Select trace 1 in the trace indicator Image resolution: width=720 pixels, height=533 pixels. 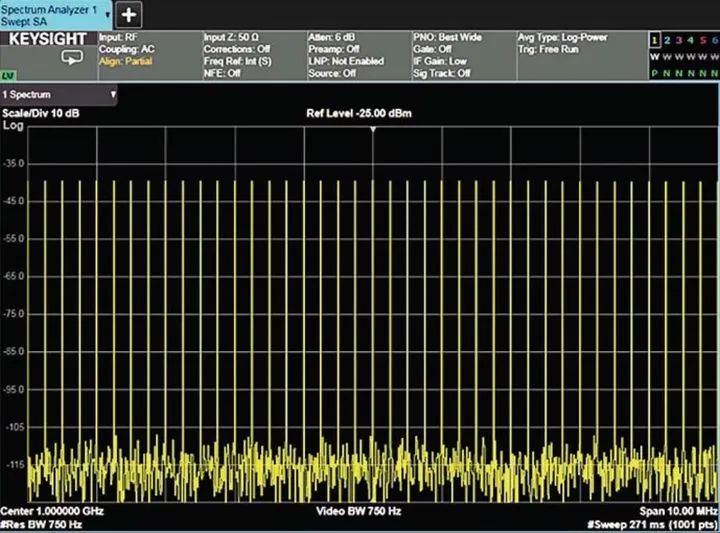tap(654, 40)
